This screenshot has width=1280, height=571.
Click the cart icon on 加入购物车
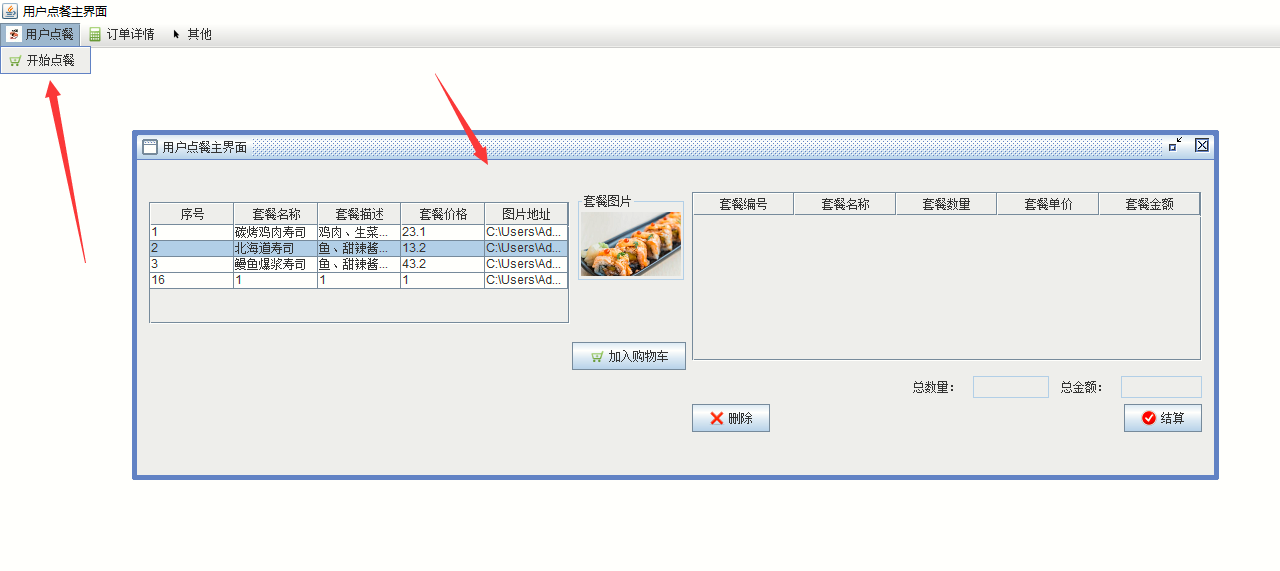pos(597,357)
